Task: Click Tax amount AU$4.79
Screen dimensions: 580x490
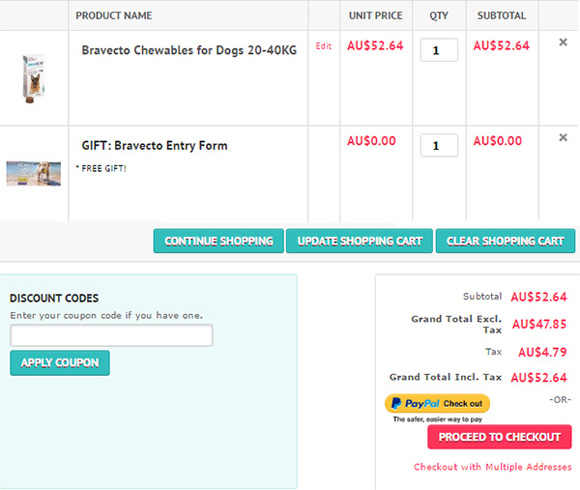Action: pyautogui.click(x=542, y=352)
